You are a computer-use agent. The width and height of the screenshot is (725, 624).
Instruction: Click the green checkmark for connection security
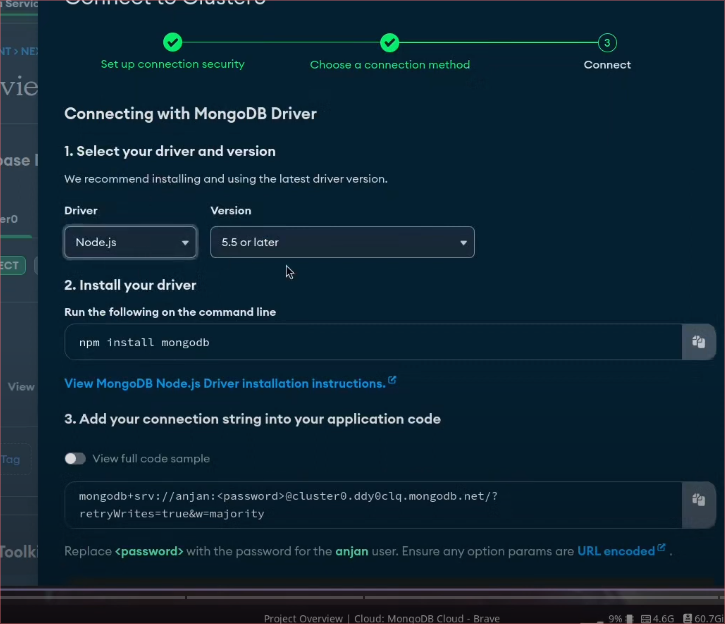172,43
